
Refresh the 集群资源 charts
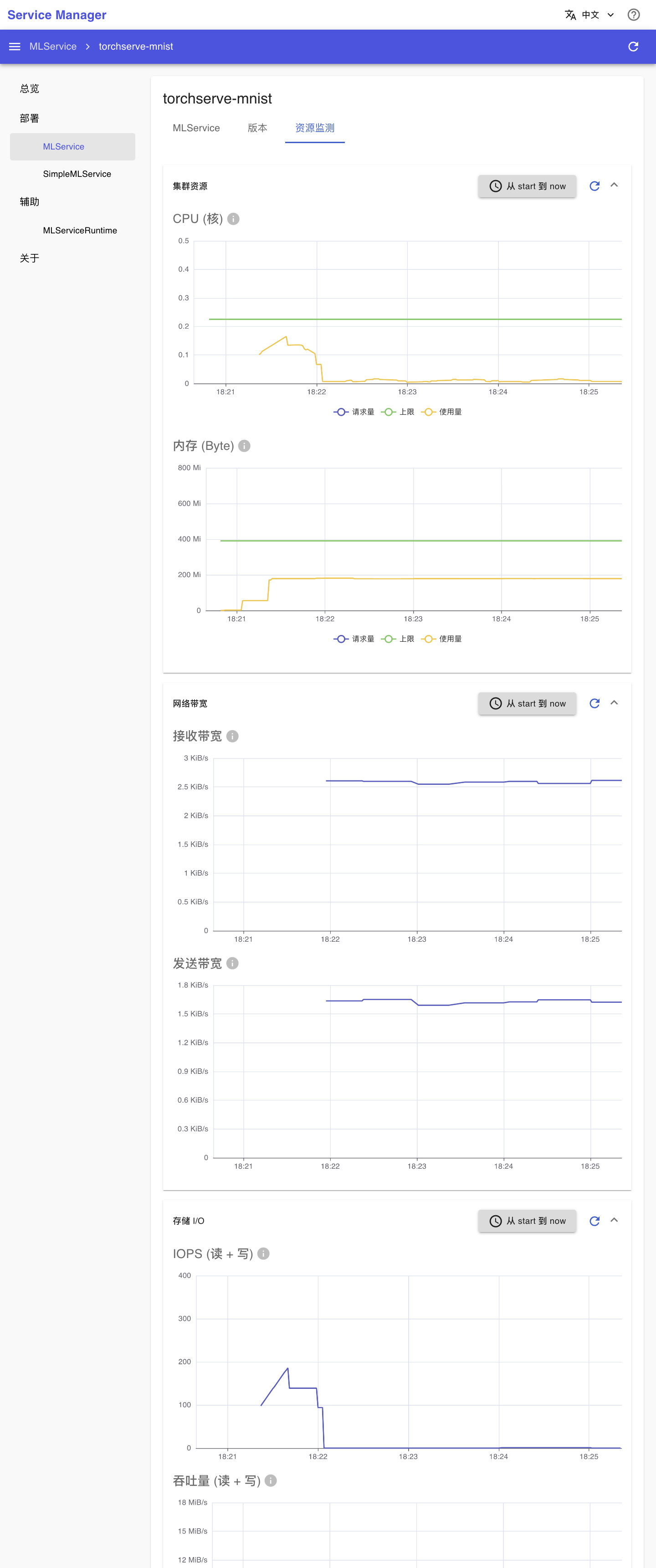[594, 186]
